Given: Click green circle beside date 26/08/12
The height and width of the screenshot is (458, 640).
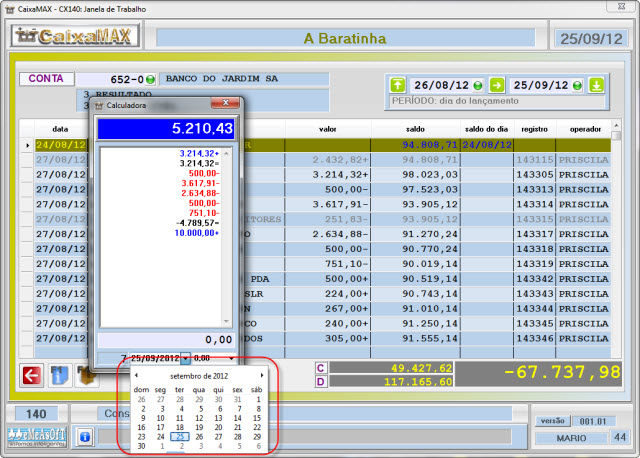Looking at the screenshot, I should point(477,85).
